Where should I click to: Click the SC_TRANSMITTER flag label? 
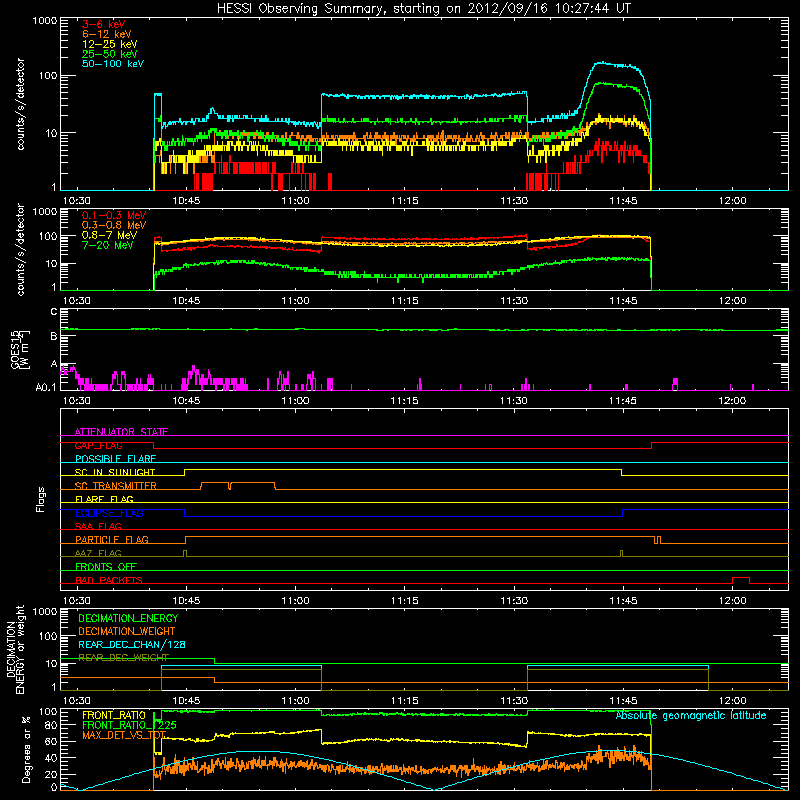115,486
